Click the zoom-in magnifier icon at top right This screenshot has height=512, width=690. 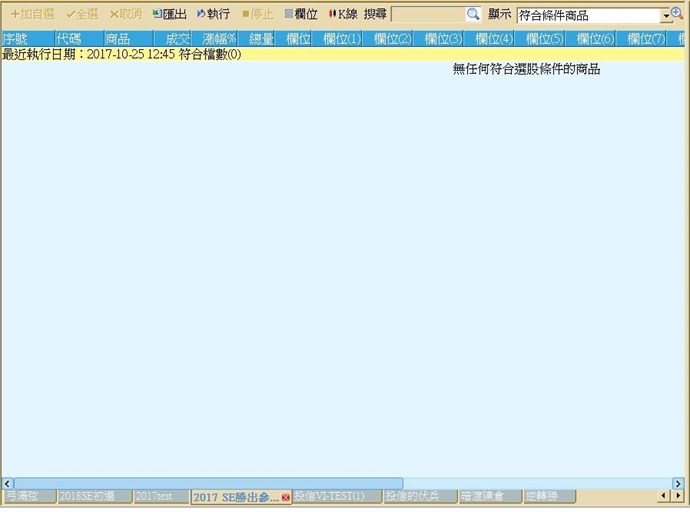coord(677,14)
